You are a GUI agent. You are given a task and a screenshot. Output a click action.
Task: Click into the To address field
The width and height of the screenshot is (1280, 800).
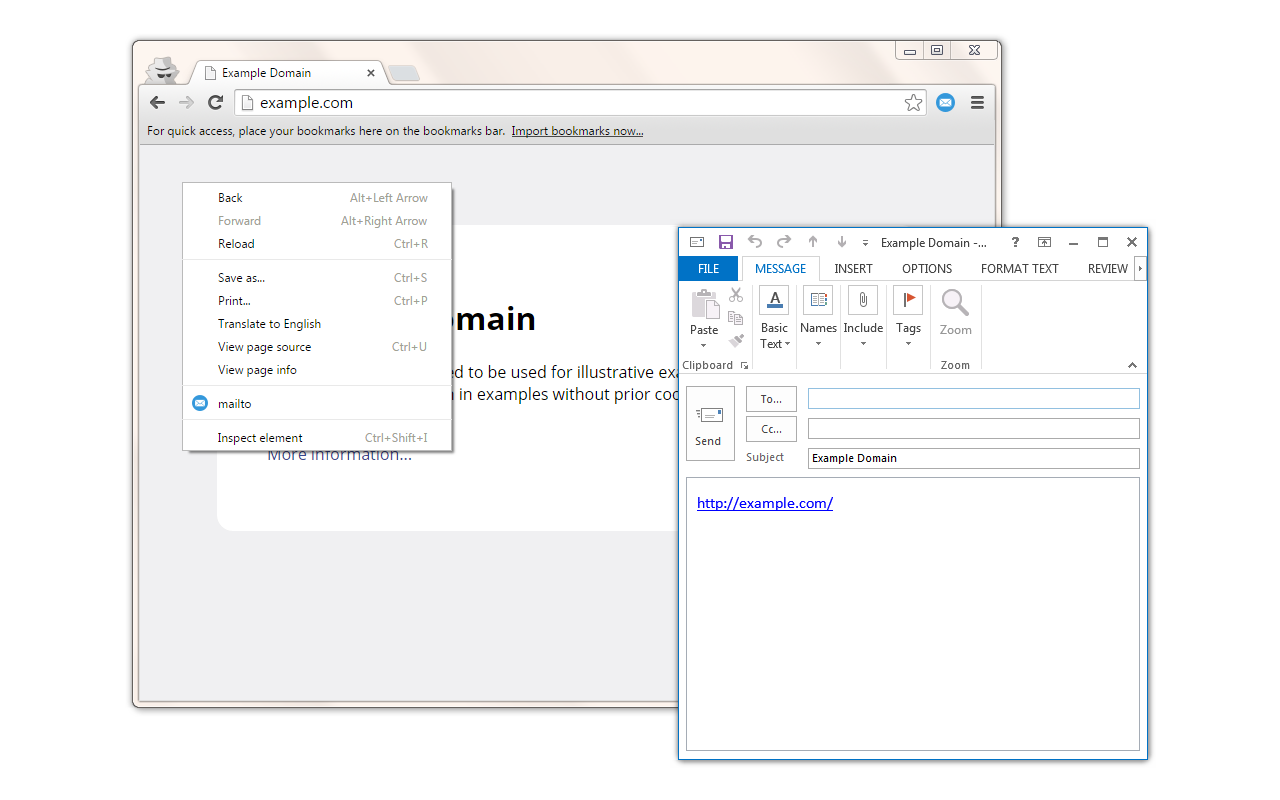coord(974,398)
